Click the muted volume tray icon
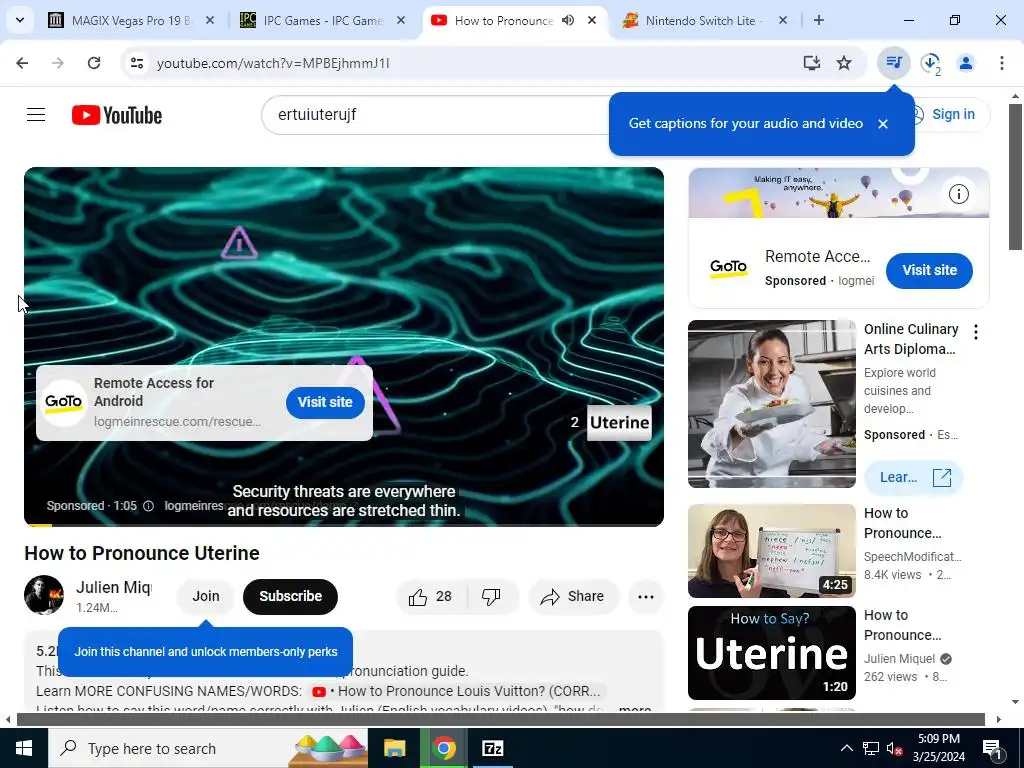The height and width of the screenshot is (768, 1024). (894, 748)
